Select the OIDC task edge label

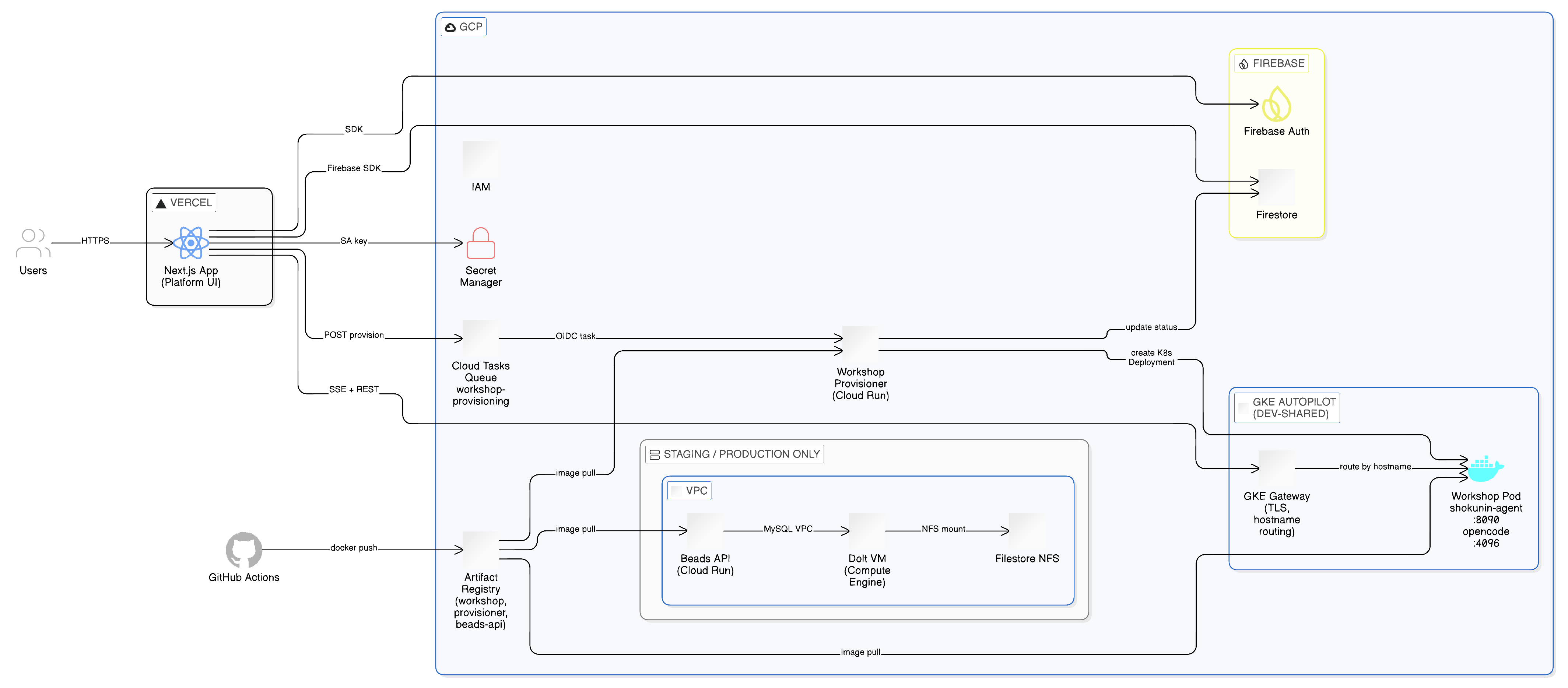click(575, 336)
